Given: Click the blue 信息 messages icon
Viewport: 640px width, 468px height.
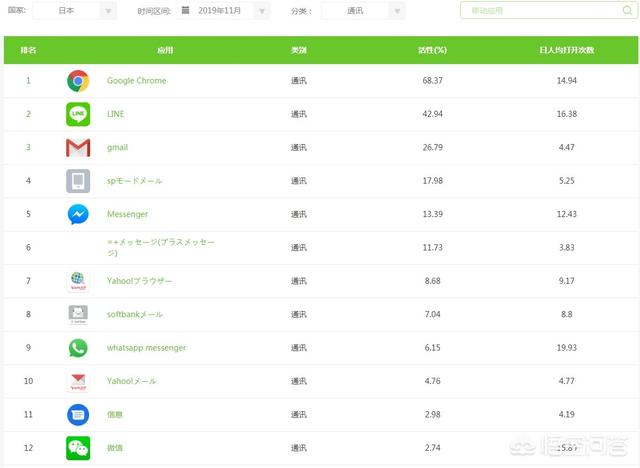Looking at the screenshot, I should pos(78,415).
